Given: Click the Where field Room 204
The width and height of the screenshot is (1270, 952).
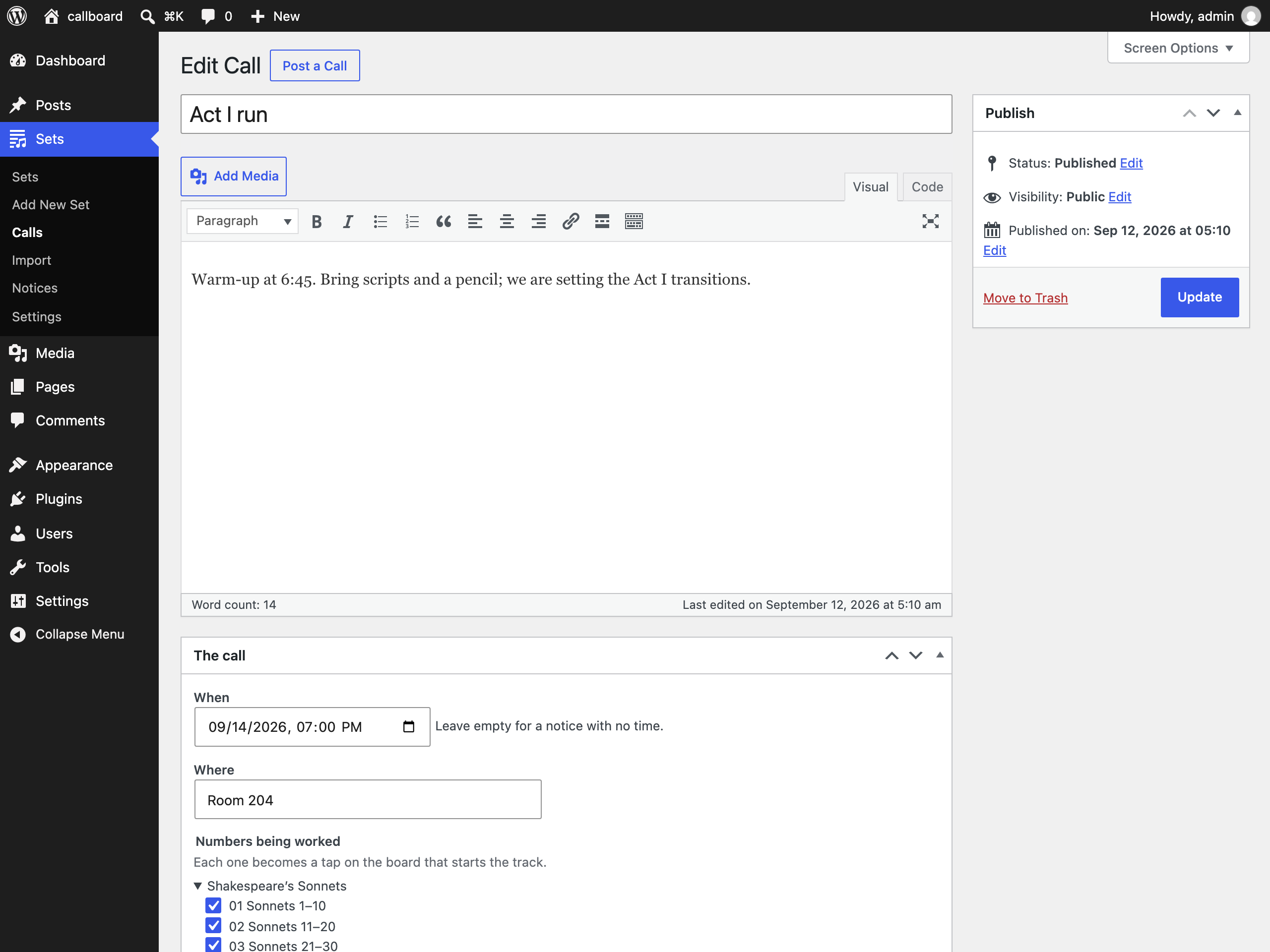Looking at the screenshot, I should point(368,799).
